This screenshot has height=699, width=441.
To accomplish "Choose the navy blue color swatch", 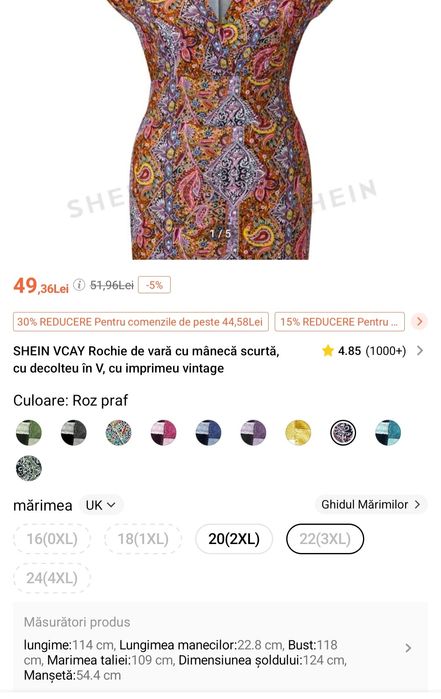I will tap(208, 432).
